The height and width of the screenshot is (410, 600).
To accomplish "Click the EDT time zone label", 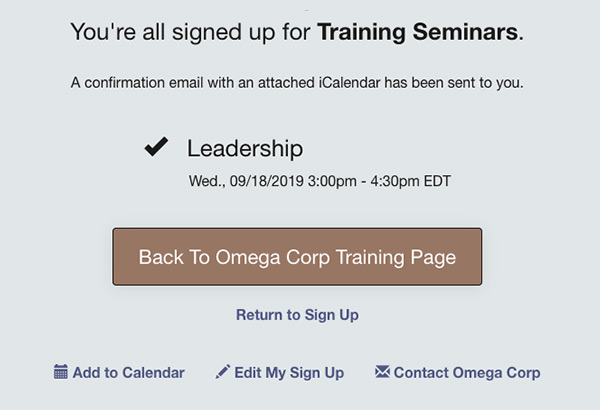I will (437, 181).
